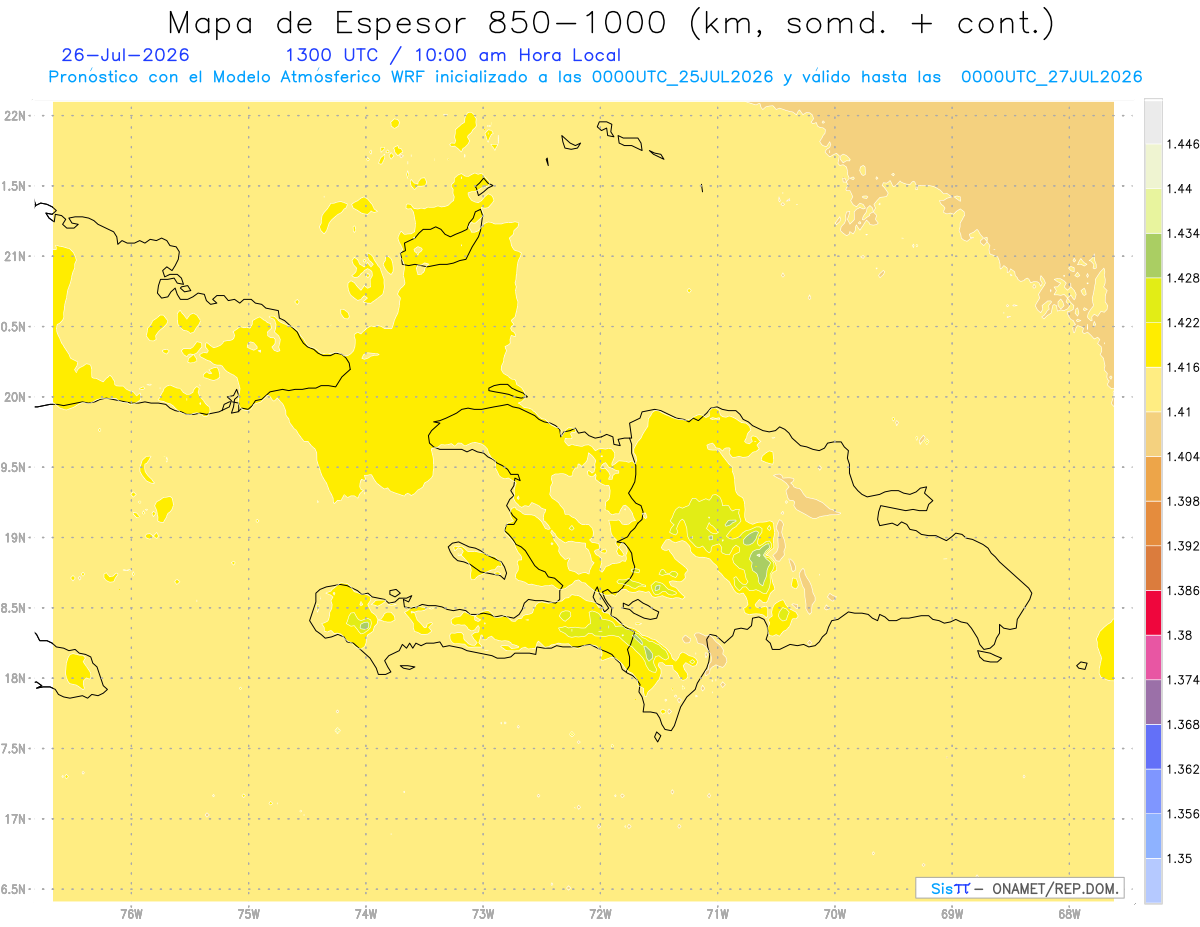Click the legend value '1.362'
The image size is (1200, 927).
point(1182,769)
